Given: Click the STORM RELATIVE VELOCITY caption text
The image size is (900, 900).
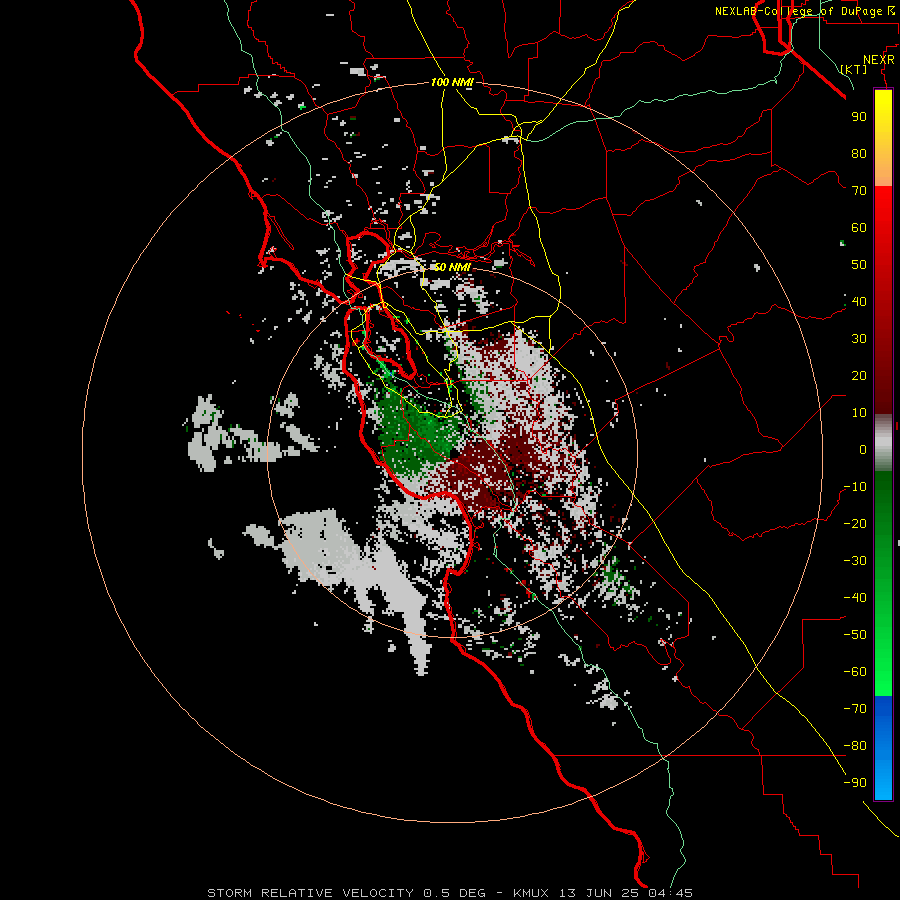Looking at the screenshot, I should [x=313, y=893].
